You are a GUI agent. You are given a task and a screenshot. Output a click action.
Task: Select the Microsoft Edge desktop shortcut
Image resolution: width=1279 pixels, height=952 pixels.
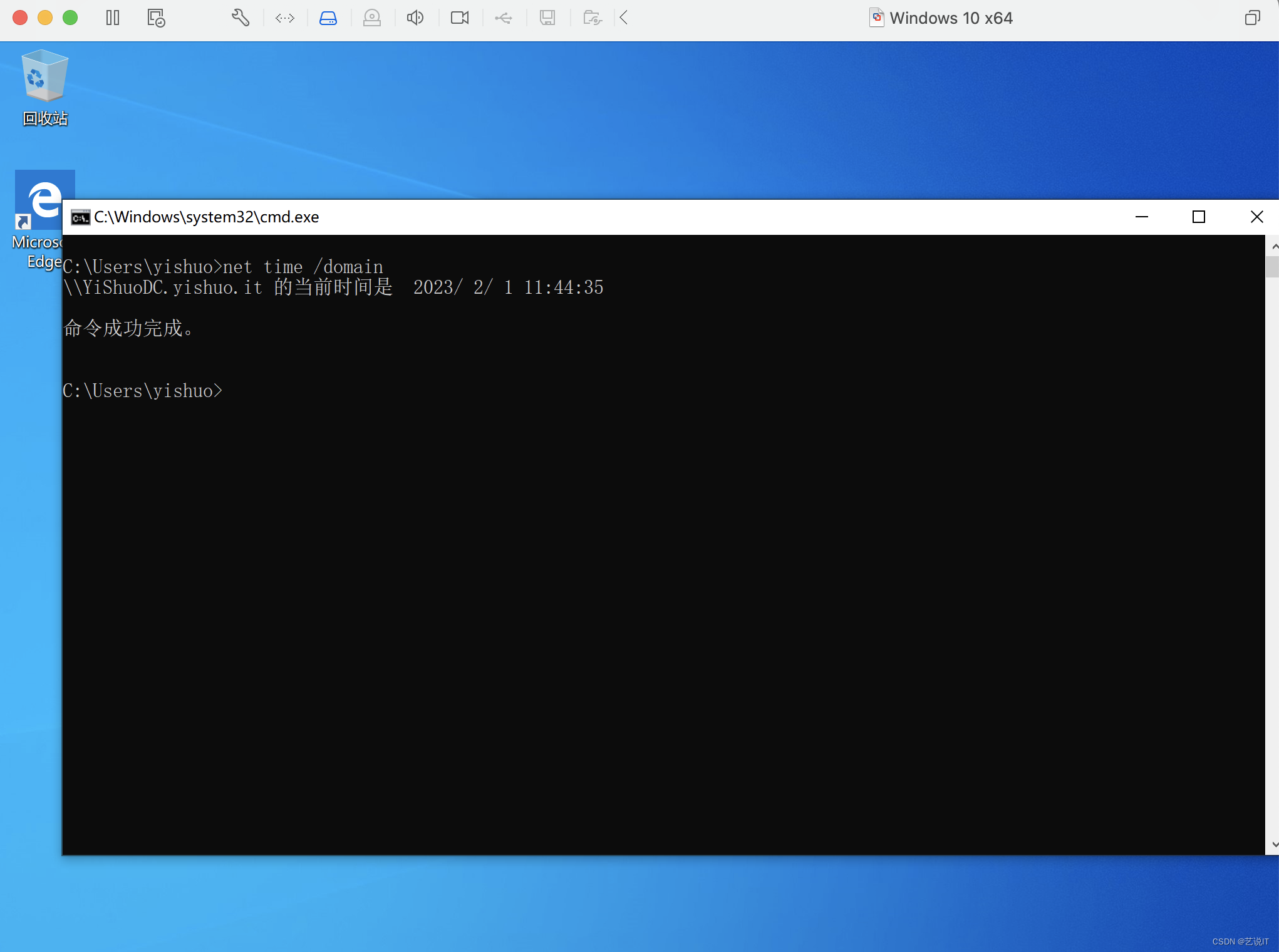[38, 219]
